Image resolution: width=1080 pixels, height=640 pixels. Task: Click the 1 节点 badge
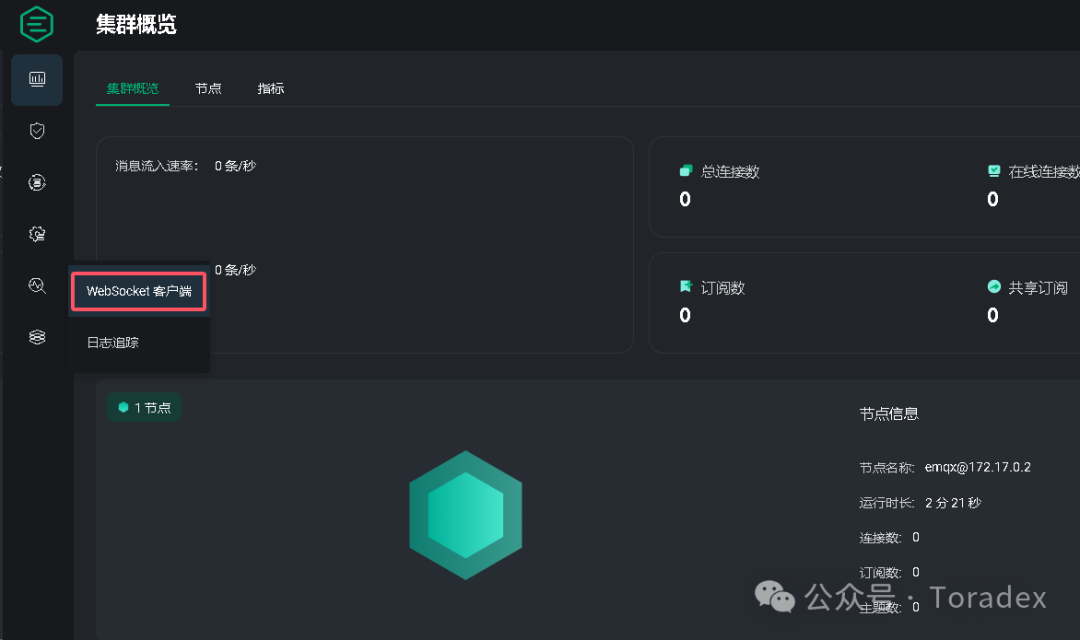pyautogui.click(x=144, y=408)
